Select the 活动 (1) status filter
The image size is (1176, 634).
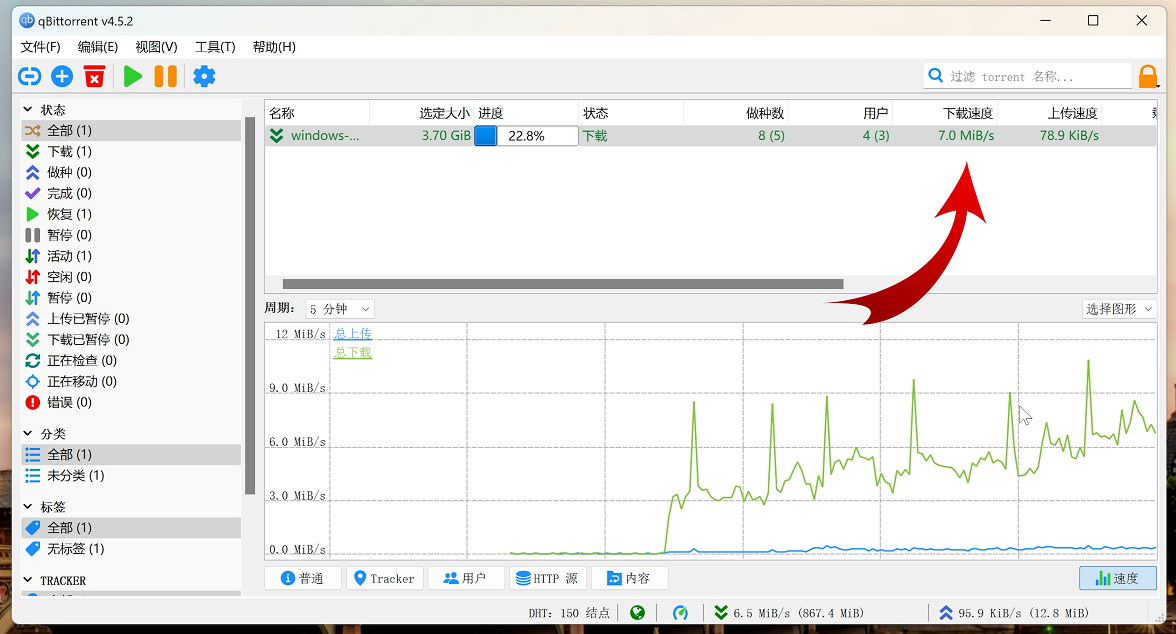pyautogui.click(x=131, y=256)
